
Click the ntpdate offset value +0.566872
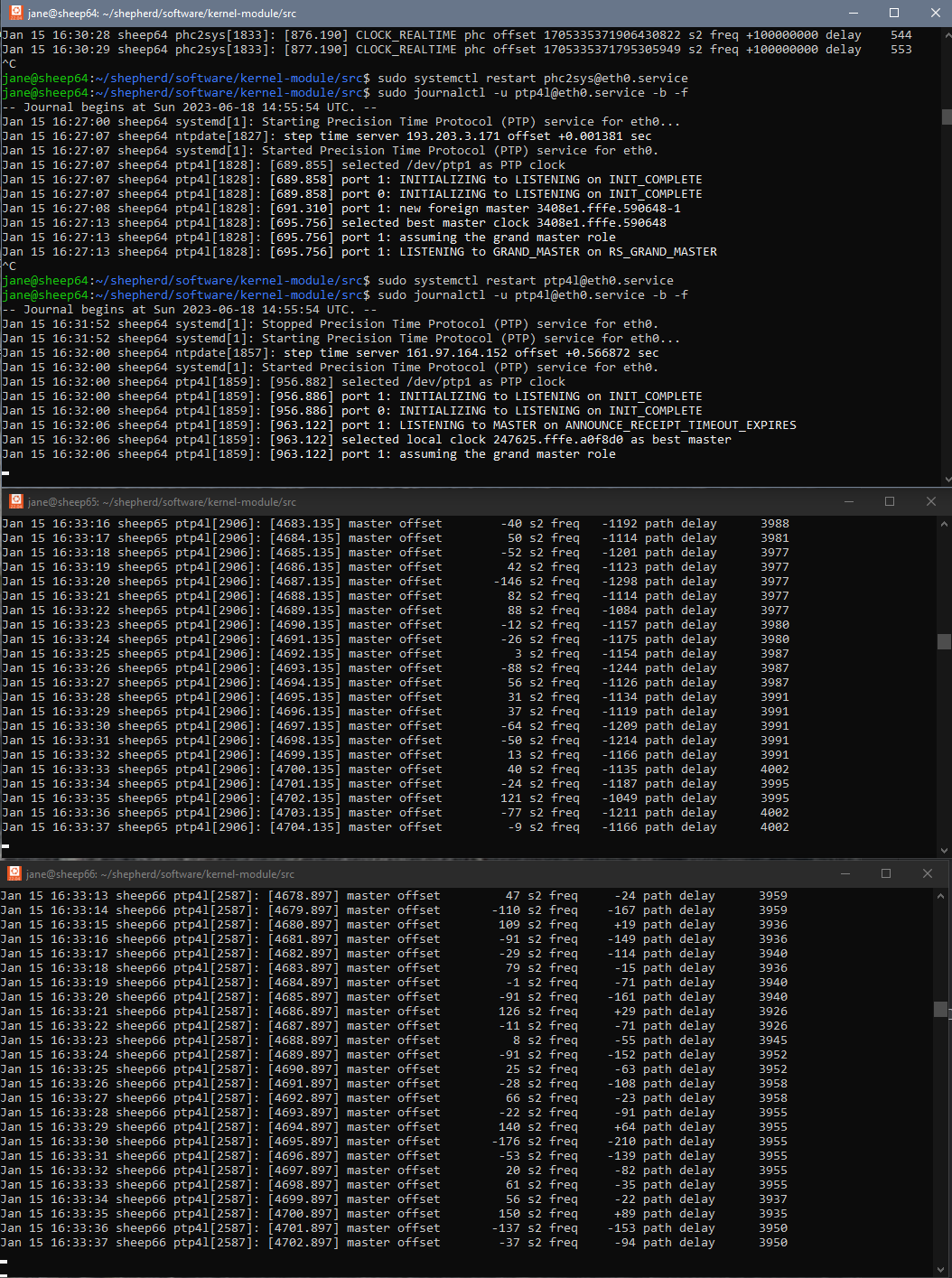coord(598,353)
